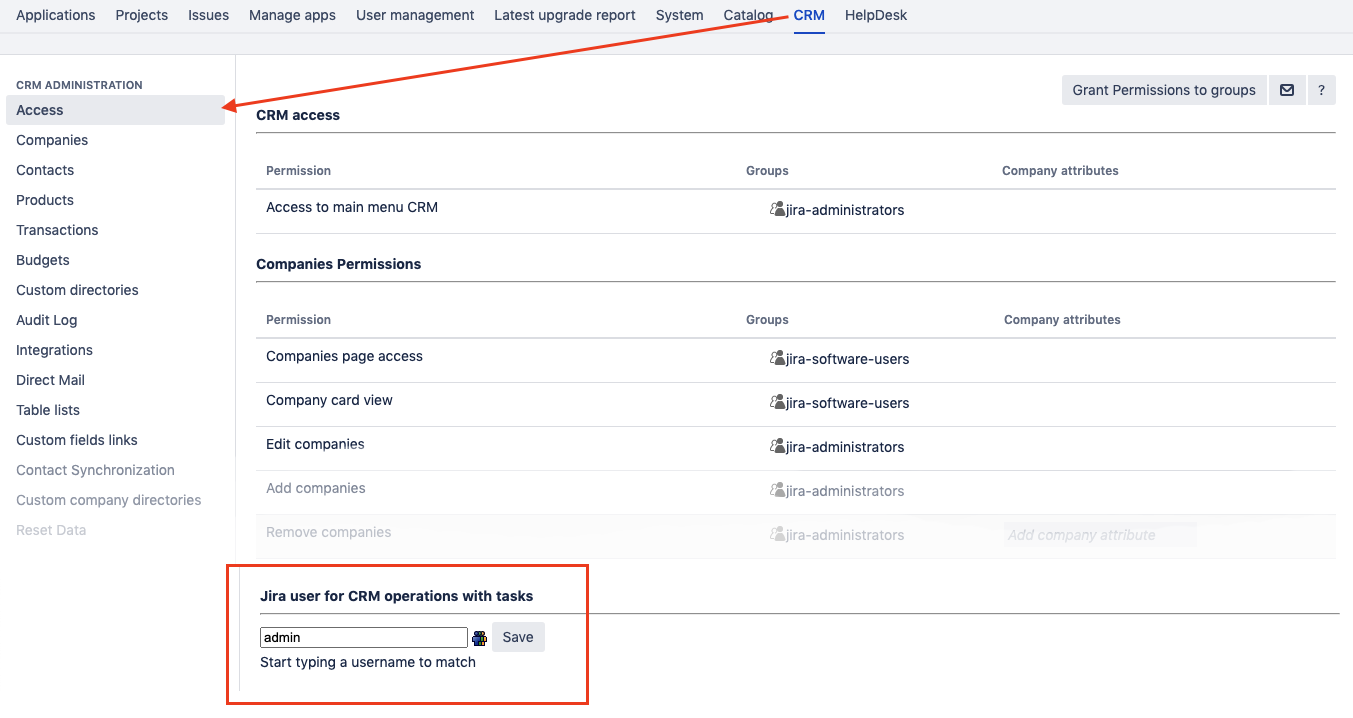Open Companies in CRM administration sidebar

pos(52,140)
